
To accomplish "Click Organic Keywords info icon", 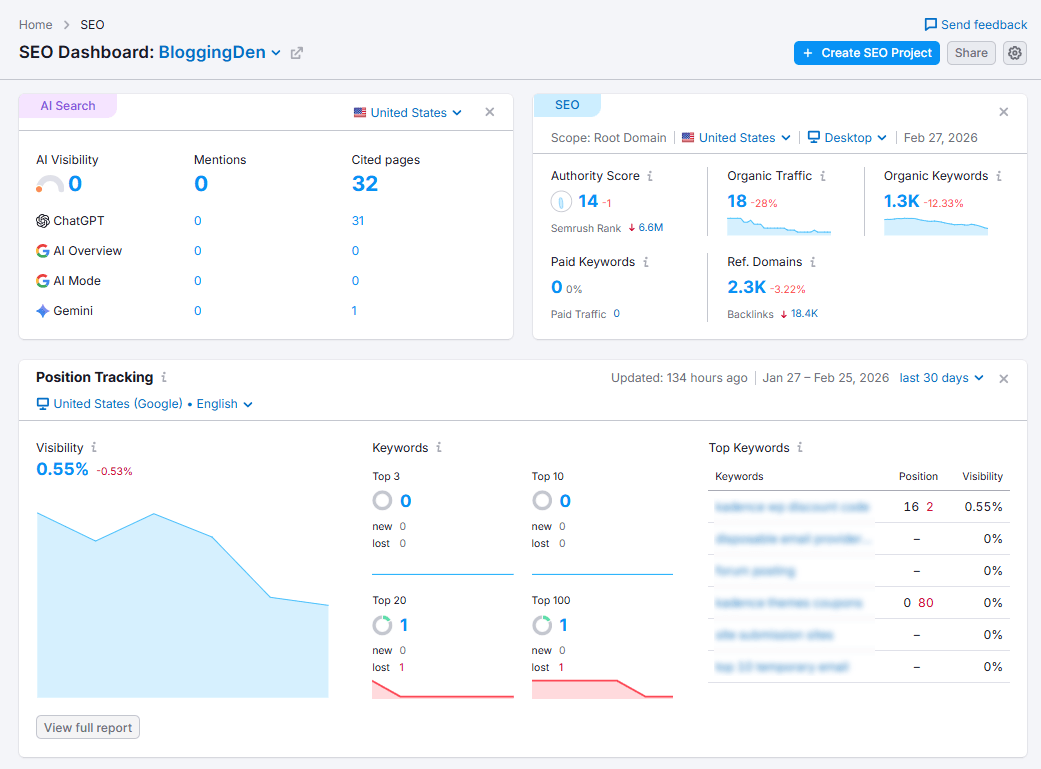I will (x=999, y=176).
